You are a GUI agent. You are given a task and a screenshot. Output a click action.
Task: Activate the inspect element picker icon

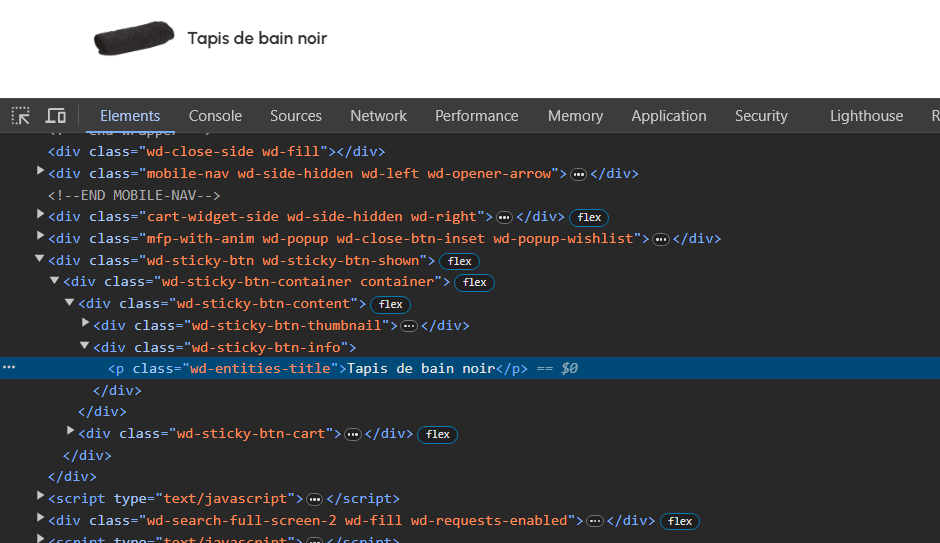pos(20,116)
